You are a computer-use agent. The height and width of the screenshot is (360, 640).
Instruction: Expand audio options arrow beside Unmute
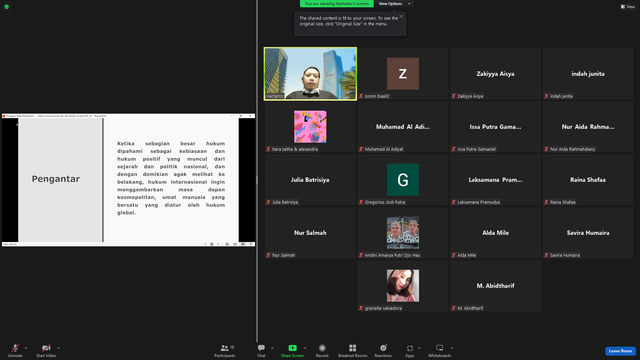click(26, 348)
